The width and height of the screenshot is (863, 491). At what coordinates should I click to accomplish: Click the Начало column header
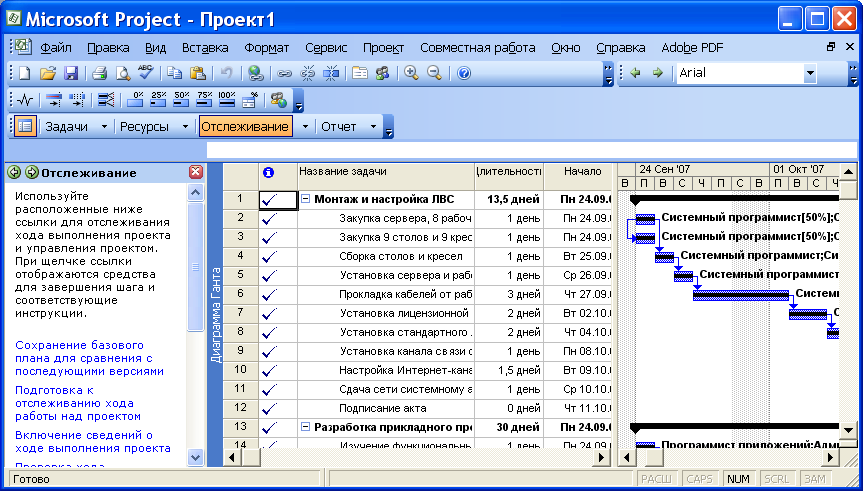(578, 177)
